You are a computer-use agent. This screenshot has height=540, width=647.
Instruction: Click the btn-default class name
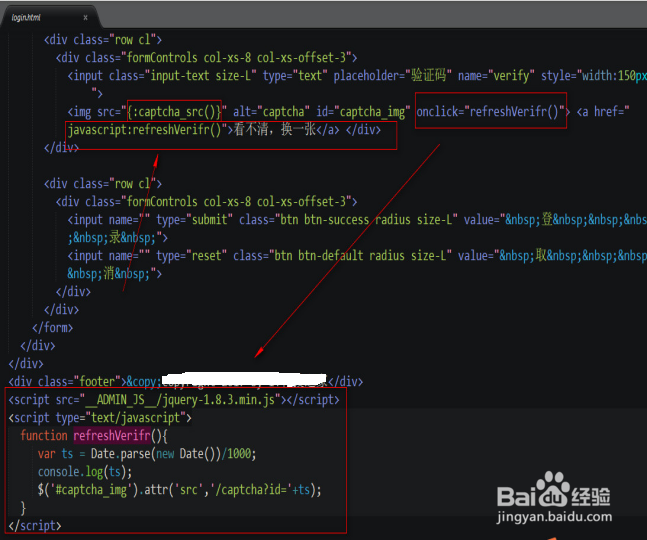(x=331, y=256)
